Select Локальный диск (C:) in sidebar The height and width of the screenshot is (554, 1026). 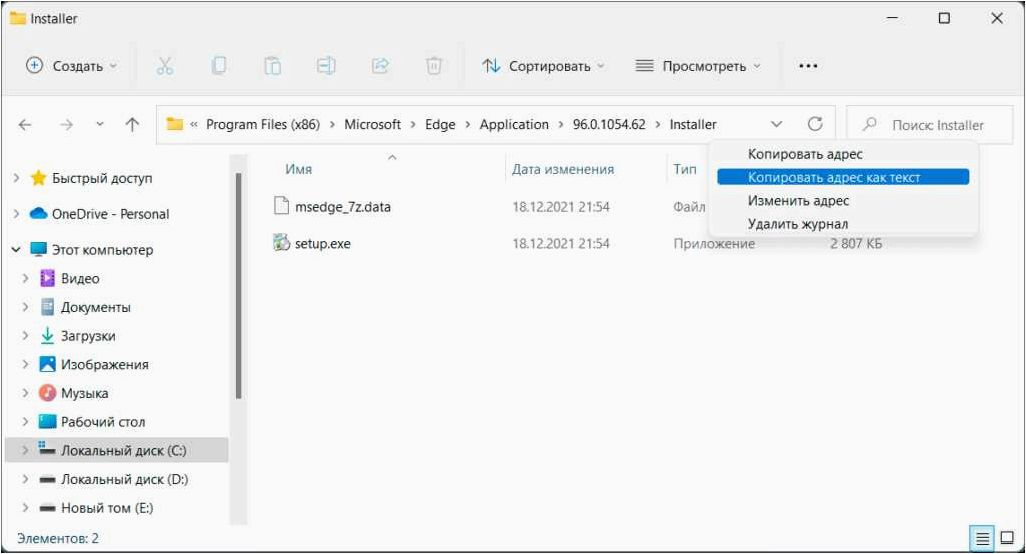(x=116, y=451)
